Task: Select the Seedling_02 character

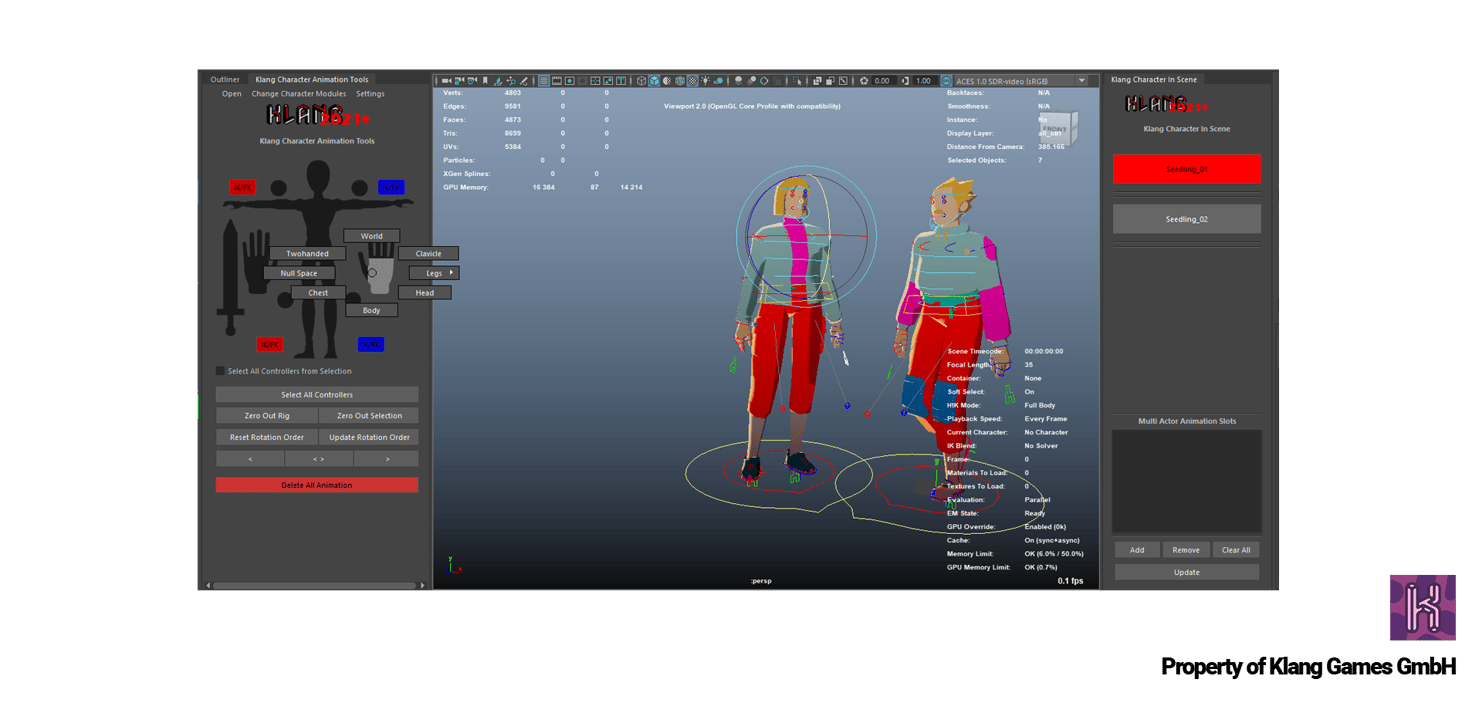Action: click(1186, 219)
